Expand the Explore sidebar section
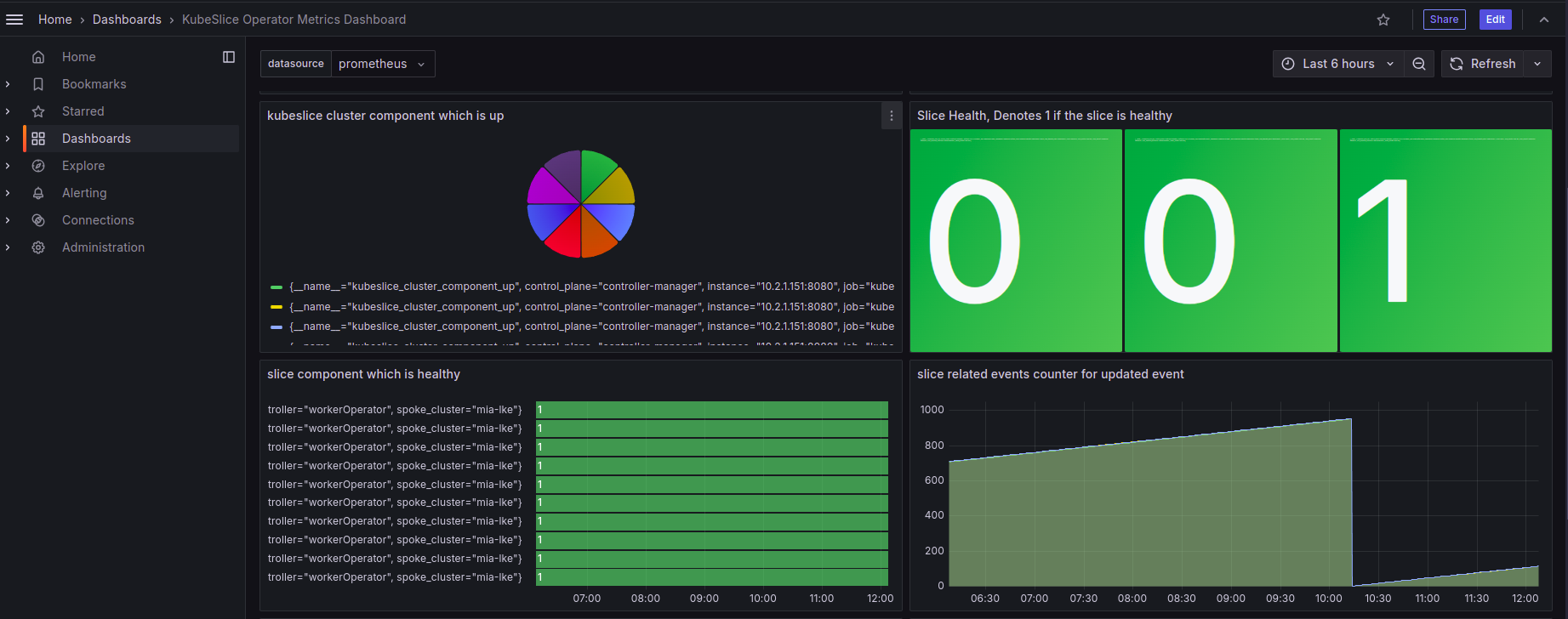 8,166
